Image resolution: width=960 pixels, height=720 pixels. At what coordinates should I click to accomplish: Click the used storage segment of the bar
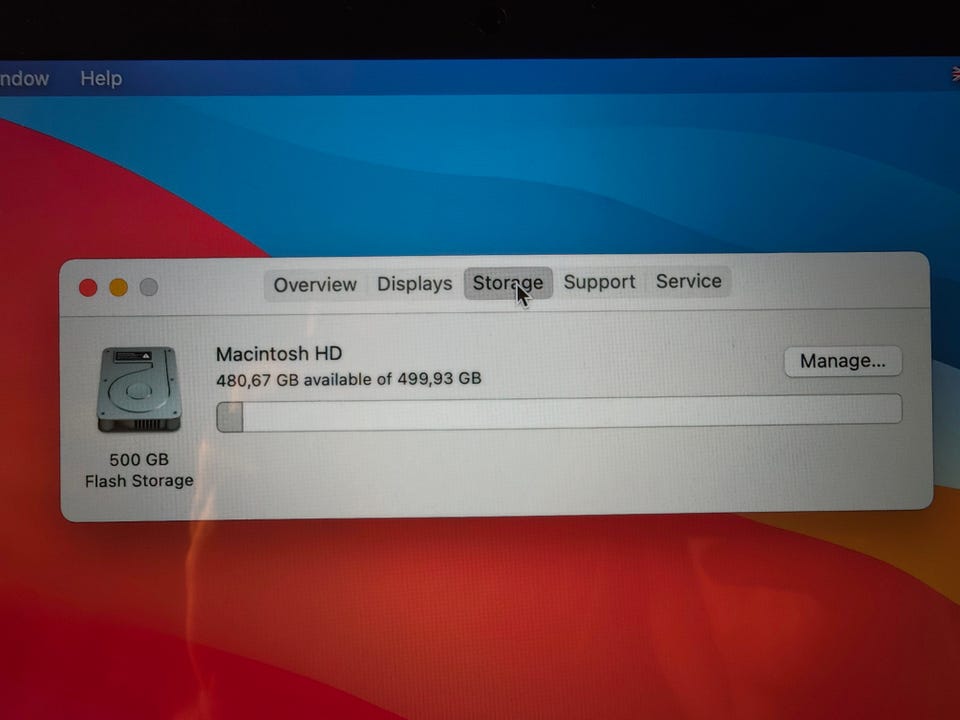230,417
